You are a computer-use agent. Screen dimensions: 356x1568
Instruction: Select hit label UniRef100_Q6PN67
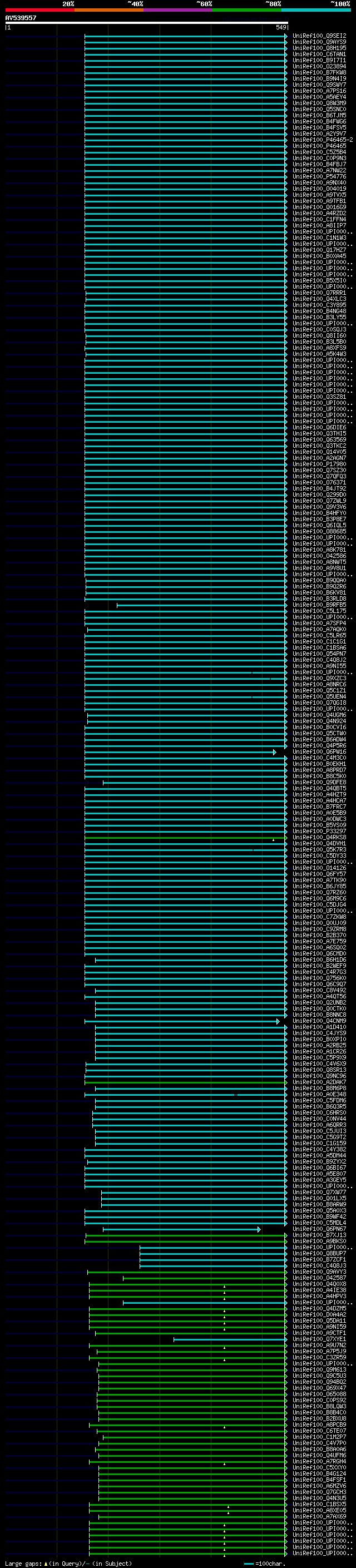pos(319,1228)
